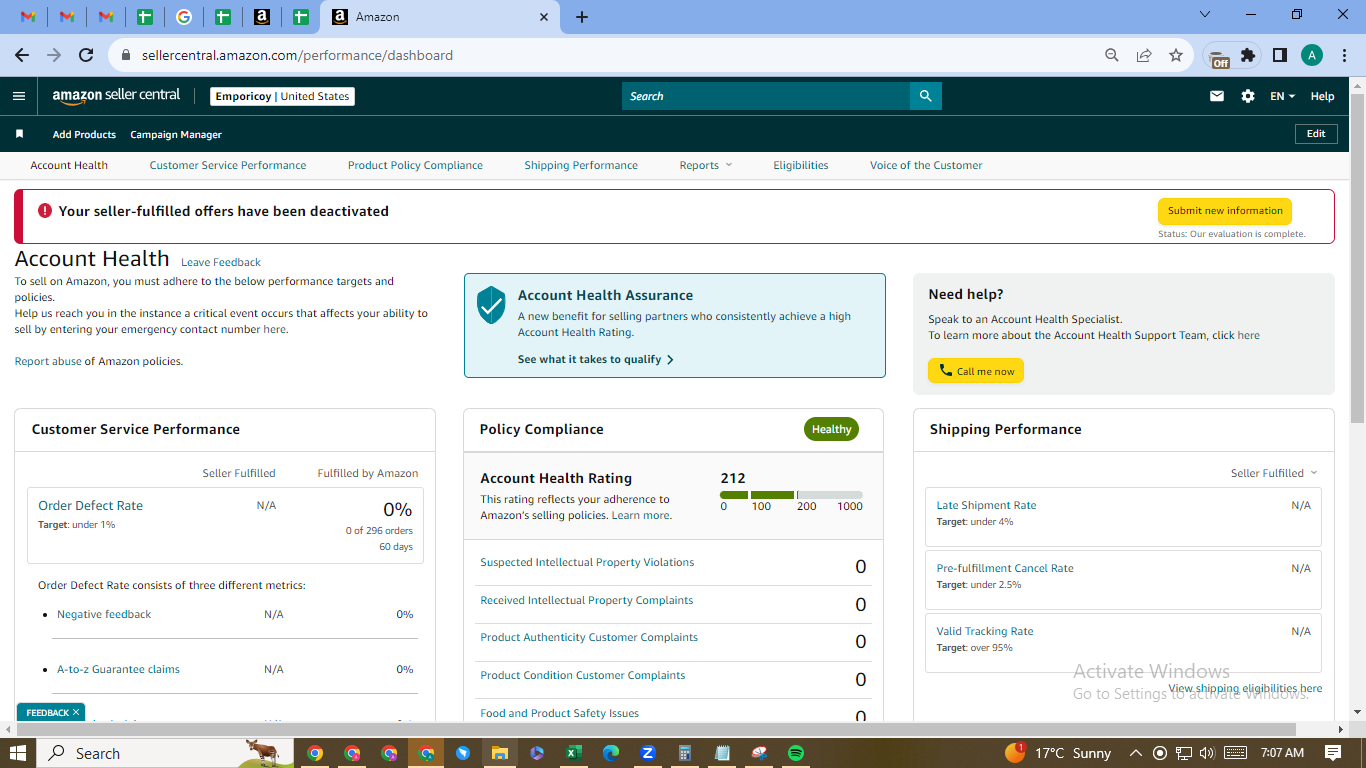Click the Account Health Rating progress bar
This screenshot has width=1366, height=768.
791,495
